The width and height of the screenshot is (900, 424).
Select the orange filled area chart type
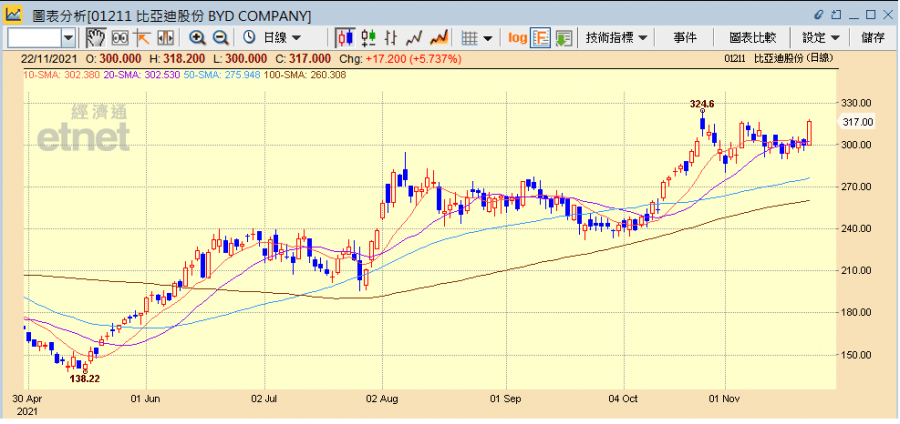coord(438,37)
